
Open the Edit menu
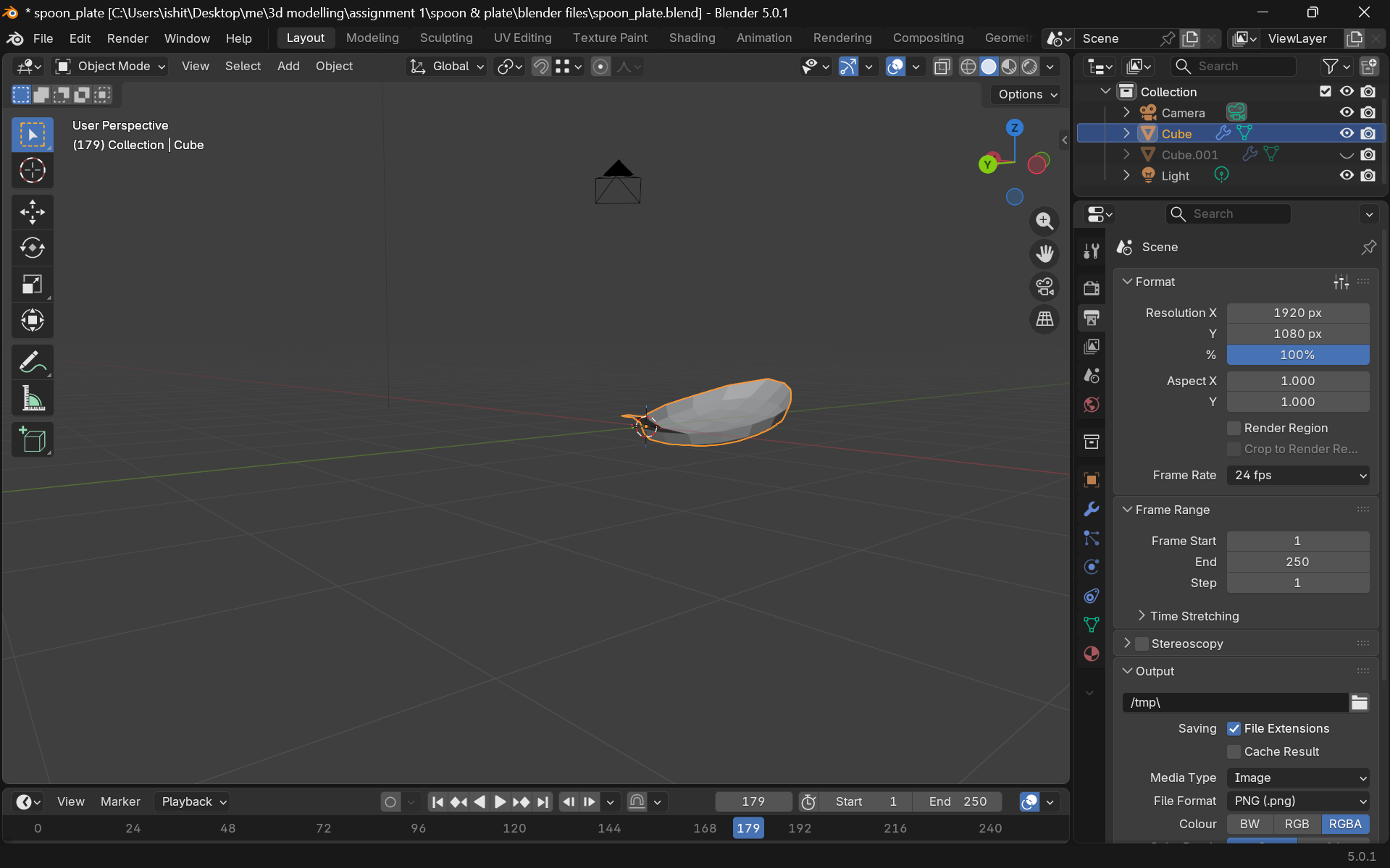(80, 38)
